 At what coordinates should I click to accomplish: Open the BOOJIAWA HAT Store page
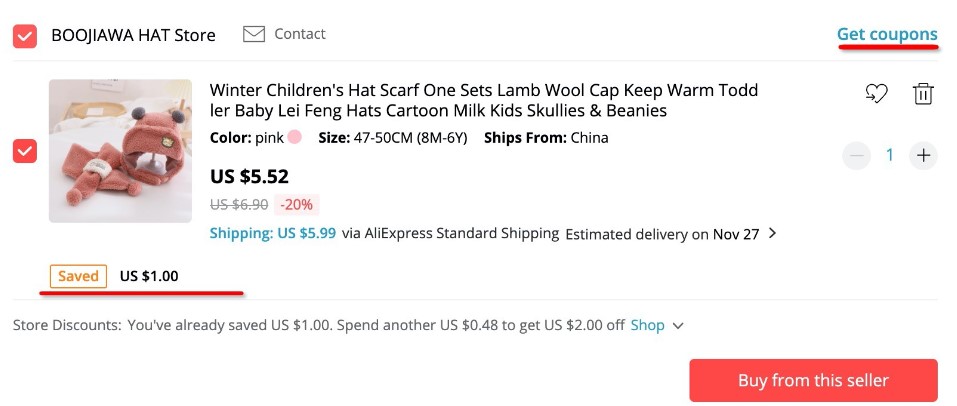pyautogui.click(x=133, y=35)
